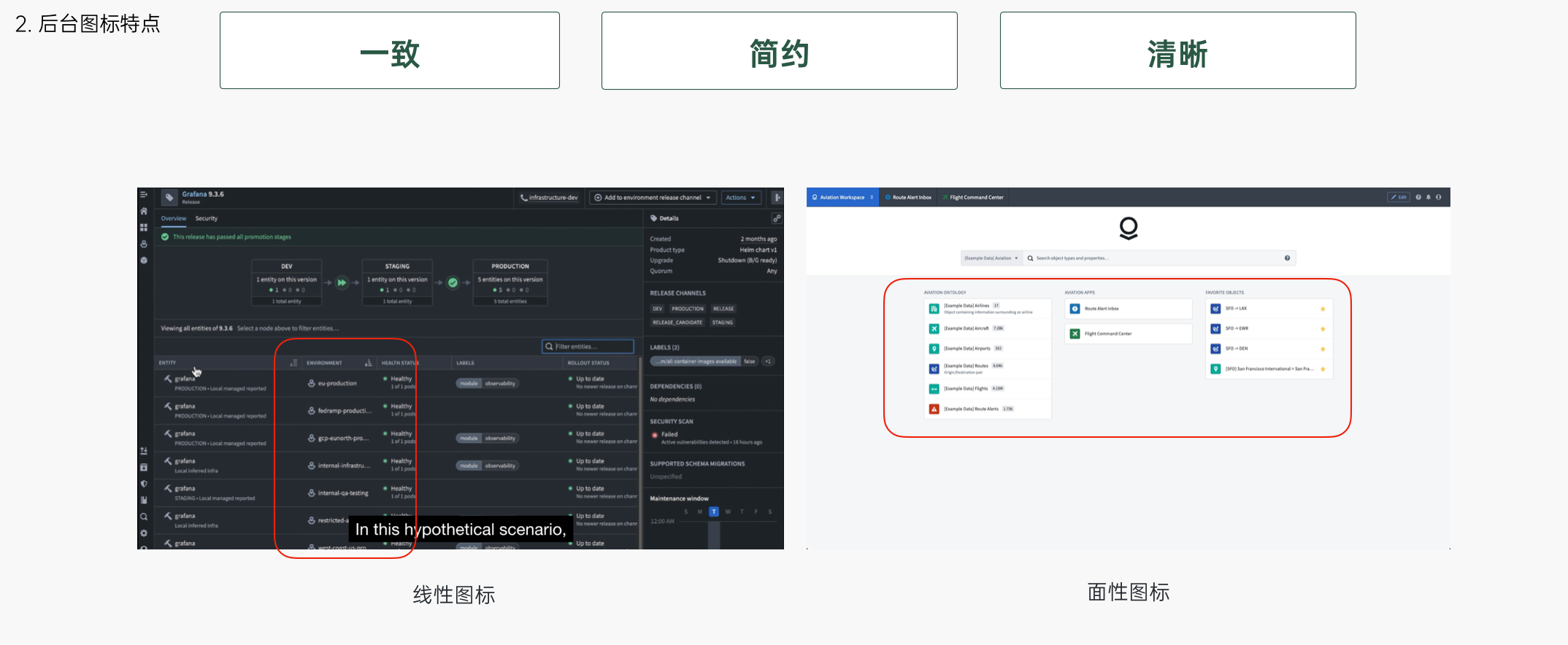This screenshot has width=1568, height=645.
Task: Unfavorite SFO -> LAX with its star
Action: [x=1323, y=309]
